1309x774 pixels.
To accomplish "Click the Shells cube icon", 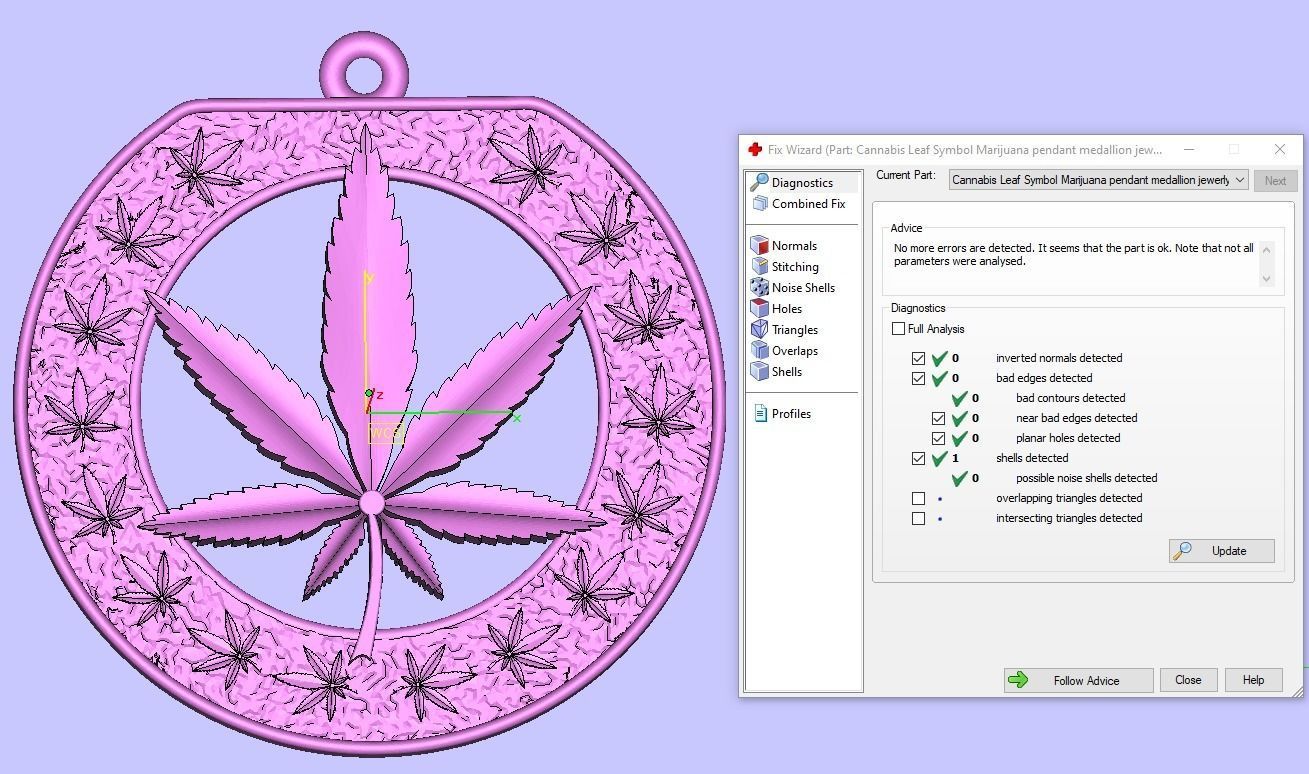I will point(759,371).
